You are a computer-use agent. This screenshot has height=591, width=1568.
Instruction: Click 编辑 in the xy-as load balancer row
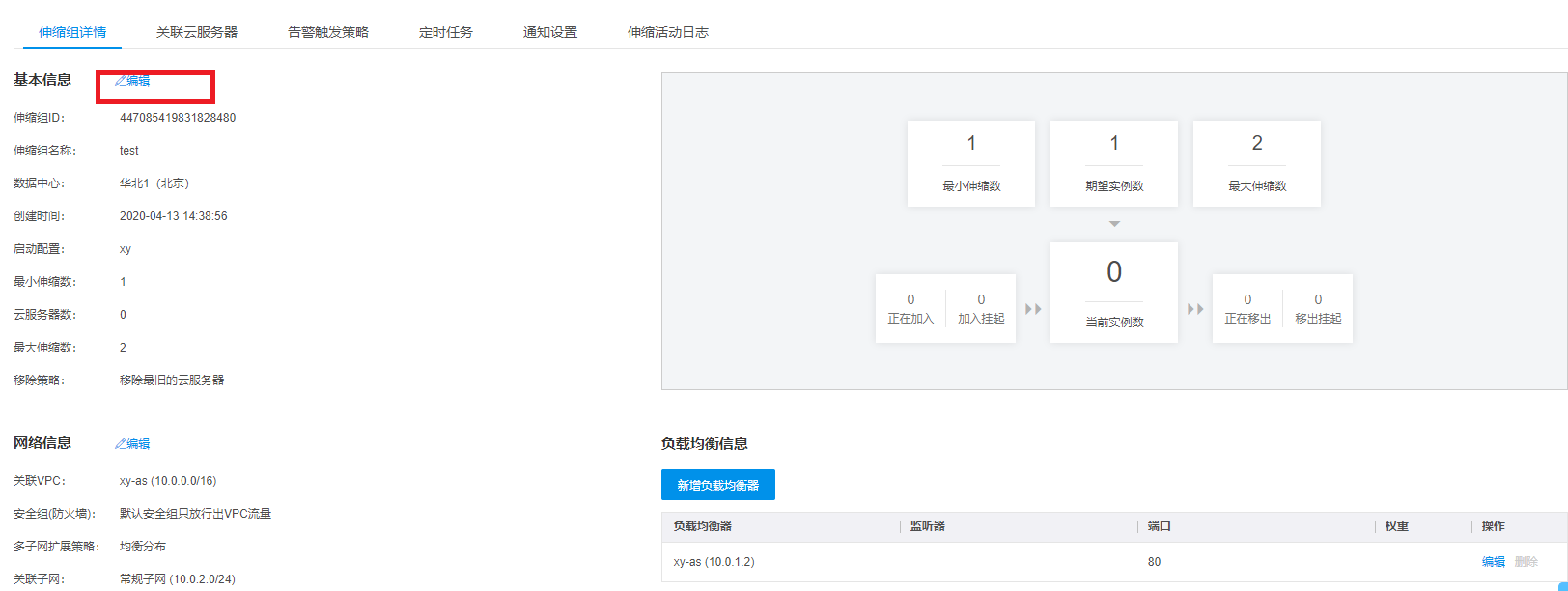coord(1493,562)
